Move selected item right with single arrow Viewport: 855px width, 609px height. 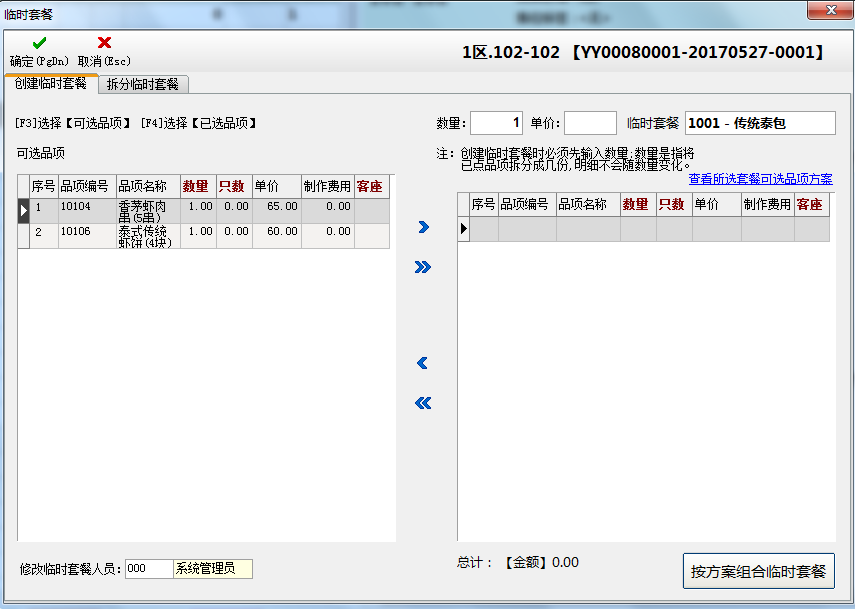point(423,228)
